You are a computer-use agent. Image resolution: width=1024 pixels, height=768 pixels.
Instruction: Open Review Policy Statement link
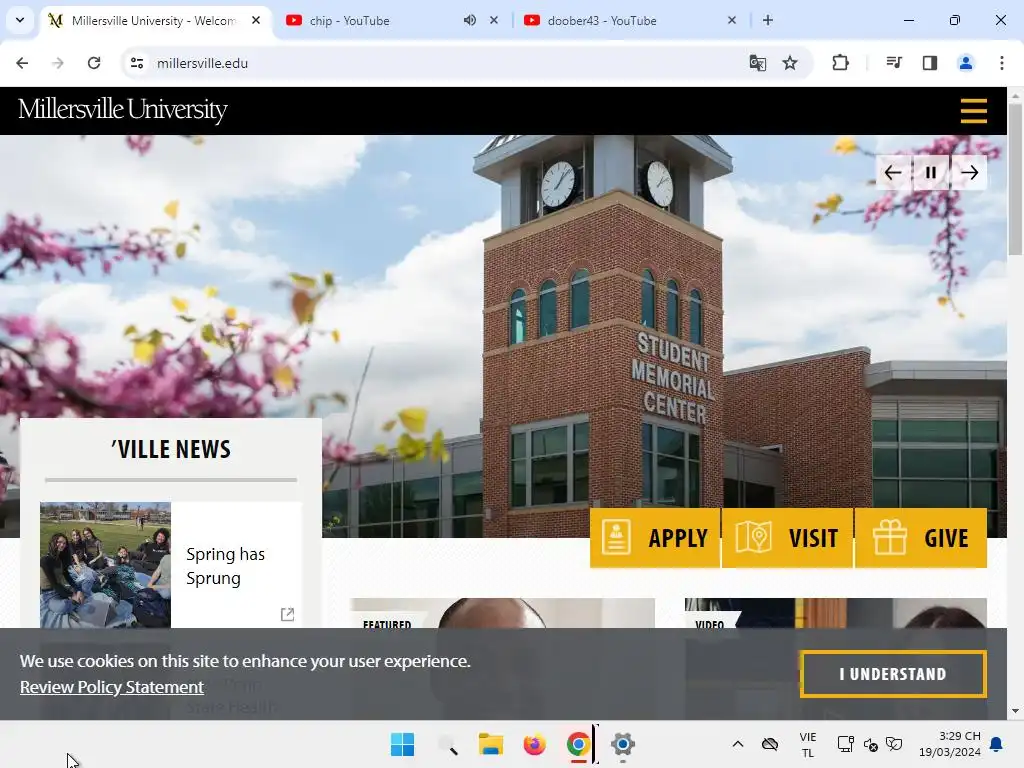coord(112,687)
